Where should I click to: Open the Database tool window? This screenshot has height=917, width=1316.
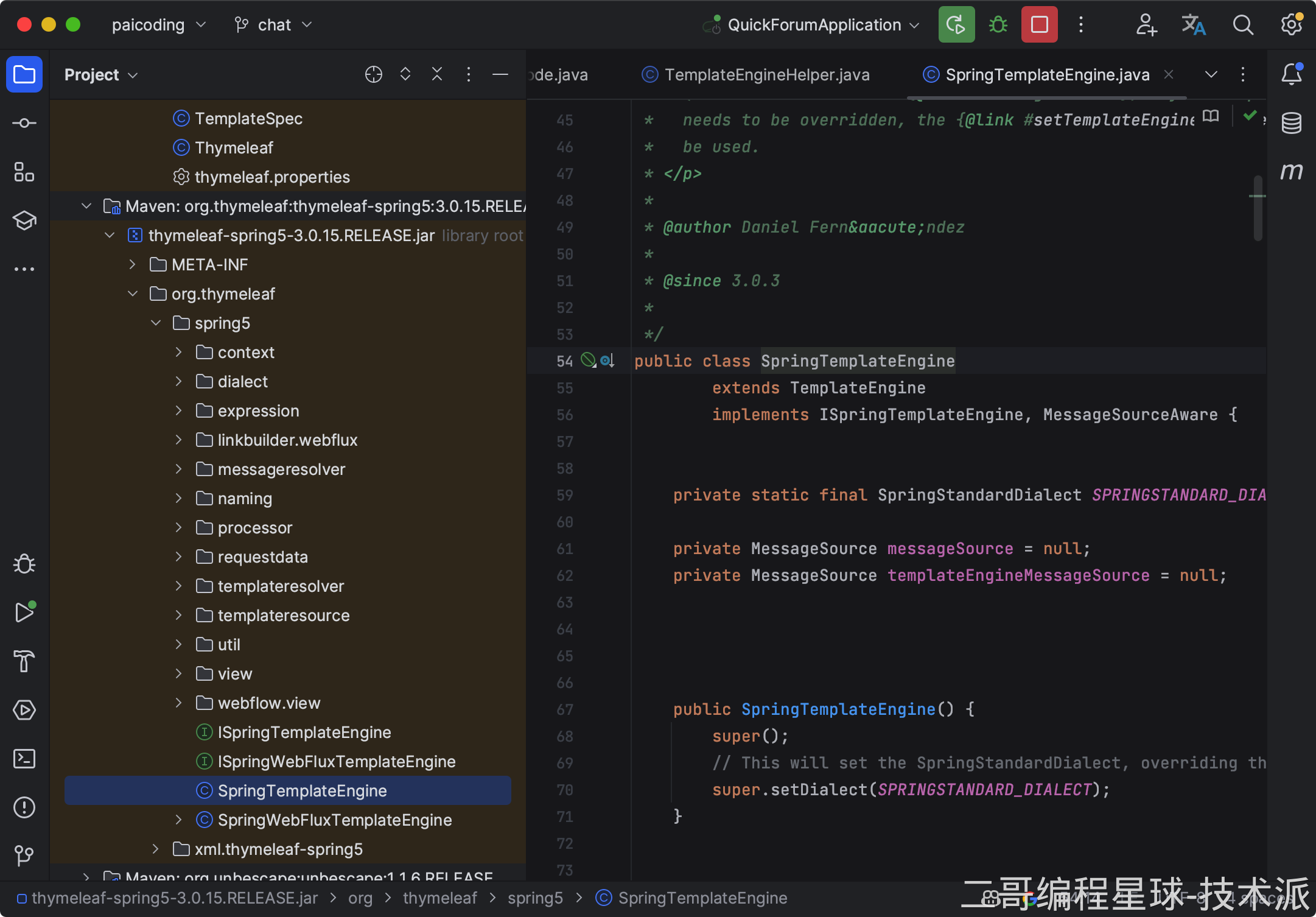click(x=1291, y=123)
